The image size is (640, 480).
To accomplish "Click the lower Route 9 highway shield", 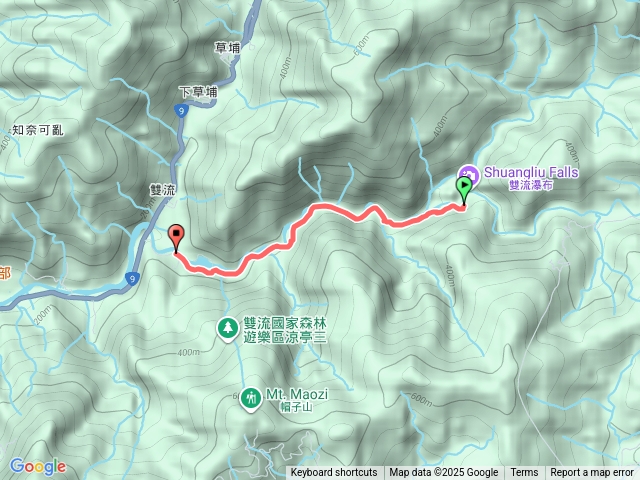I will 132,278.
